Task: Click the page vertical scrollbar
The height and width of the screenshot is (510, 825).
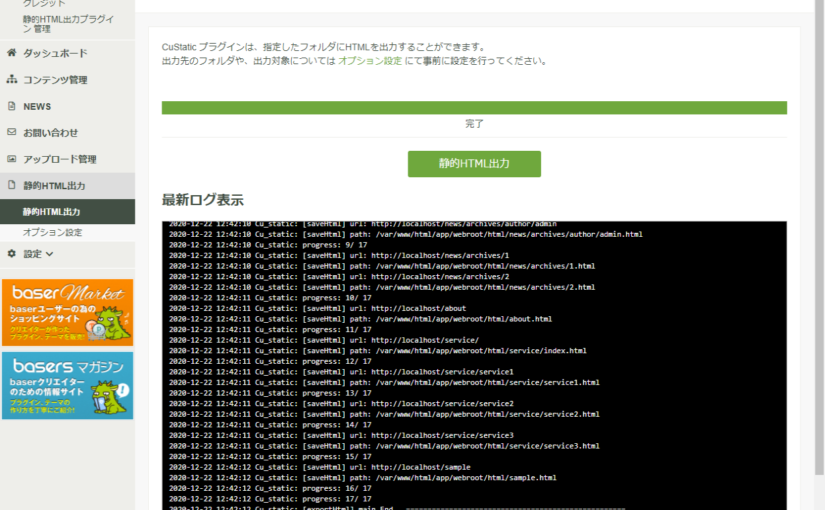Action: pos(819,237)
